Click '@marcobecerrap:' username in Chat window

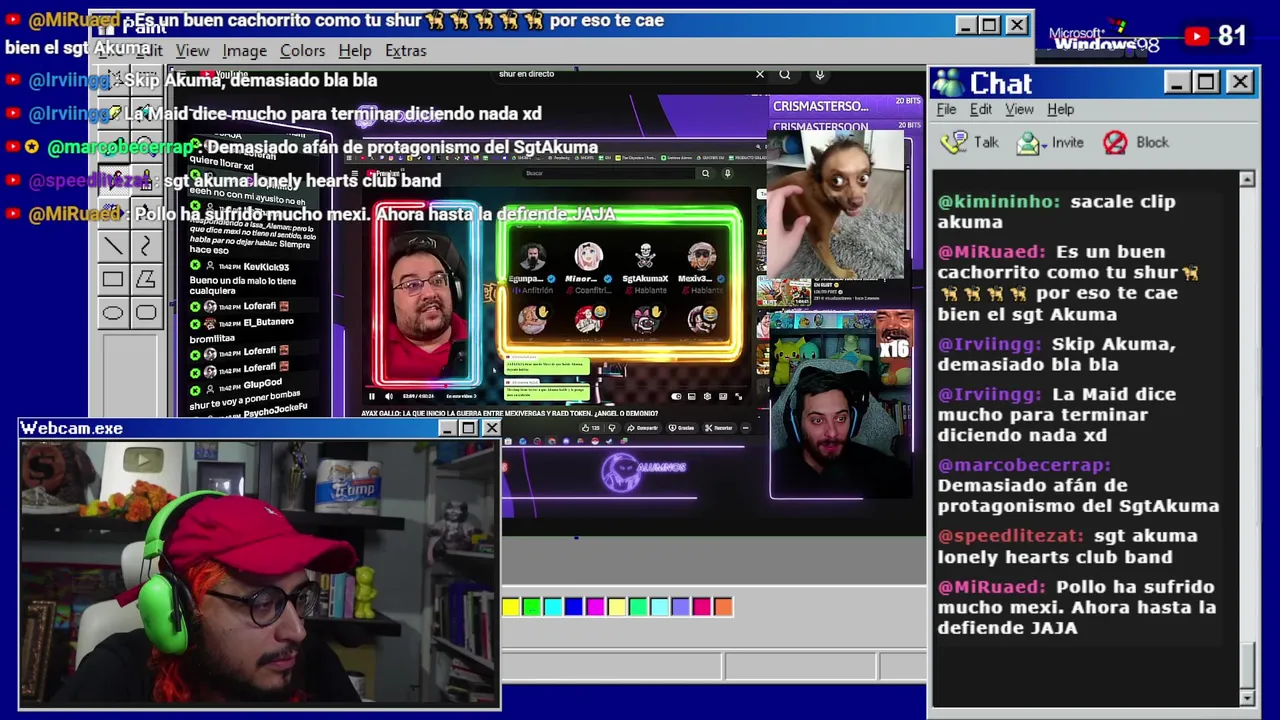(x=1024, y=465)
